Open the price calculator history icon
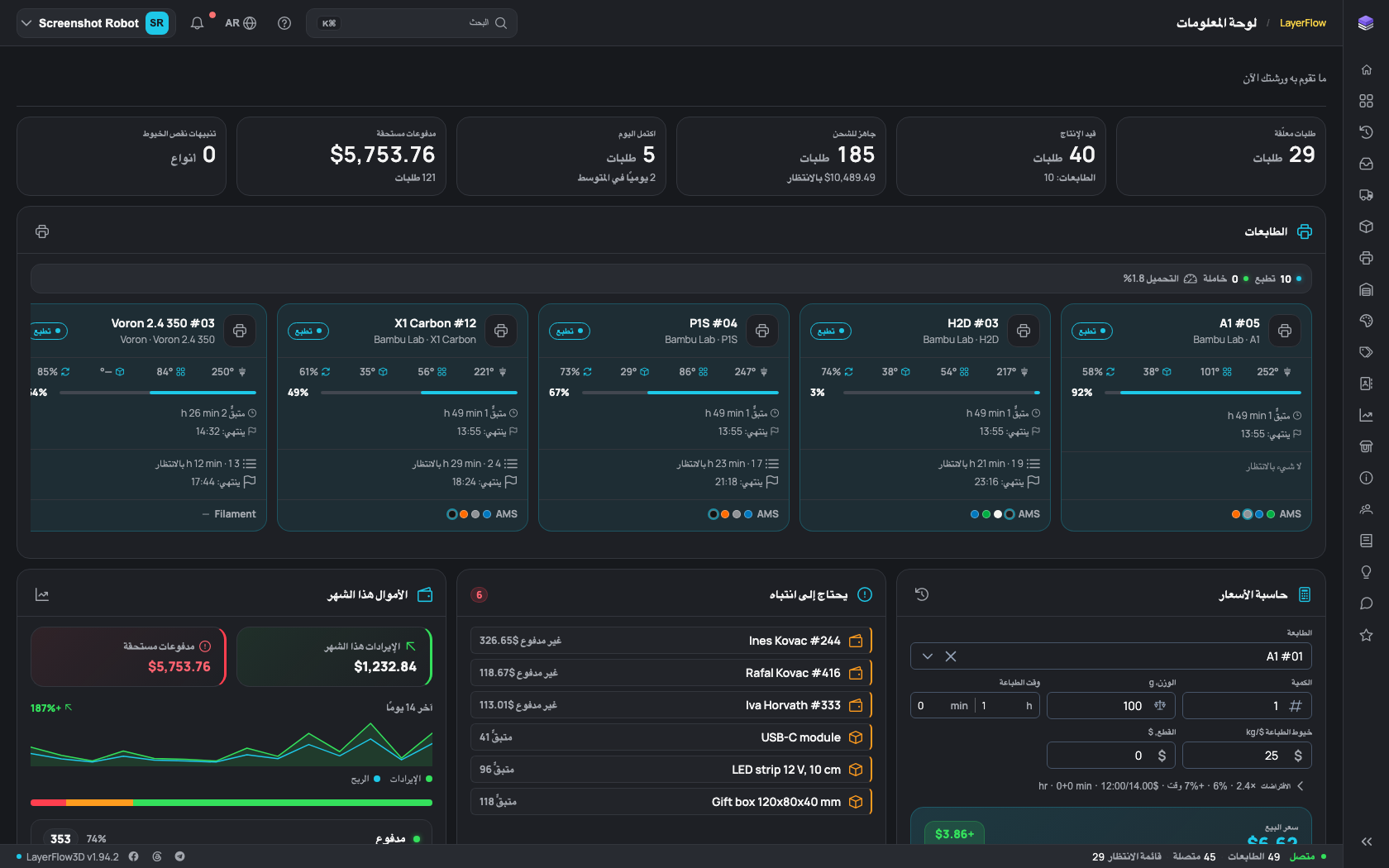 (x=922, y=594)
